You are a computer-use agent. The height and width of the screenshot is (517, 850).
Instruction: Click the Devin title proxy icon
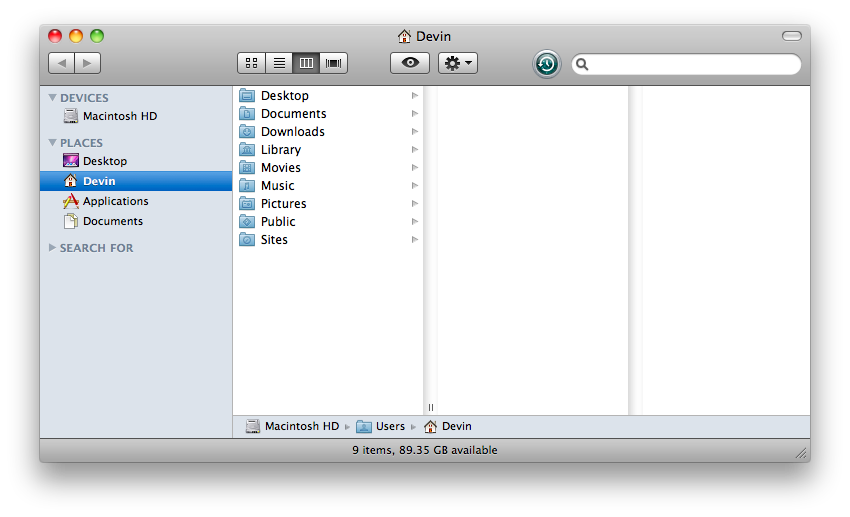coord(404,36)
